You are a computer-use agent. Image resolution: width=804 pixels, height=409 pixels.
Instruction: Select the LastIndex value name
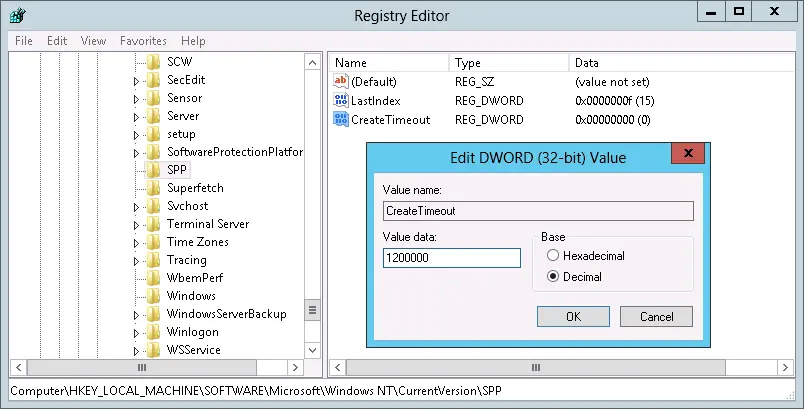375,100
